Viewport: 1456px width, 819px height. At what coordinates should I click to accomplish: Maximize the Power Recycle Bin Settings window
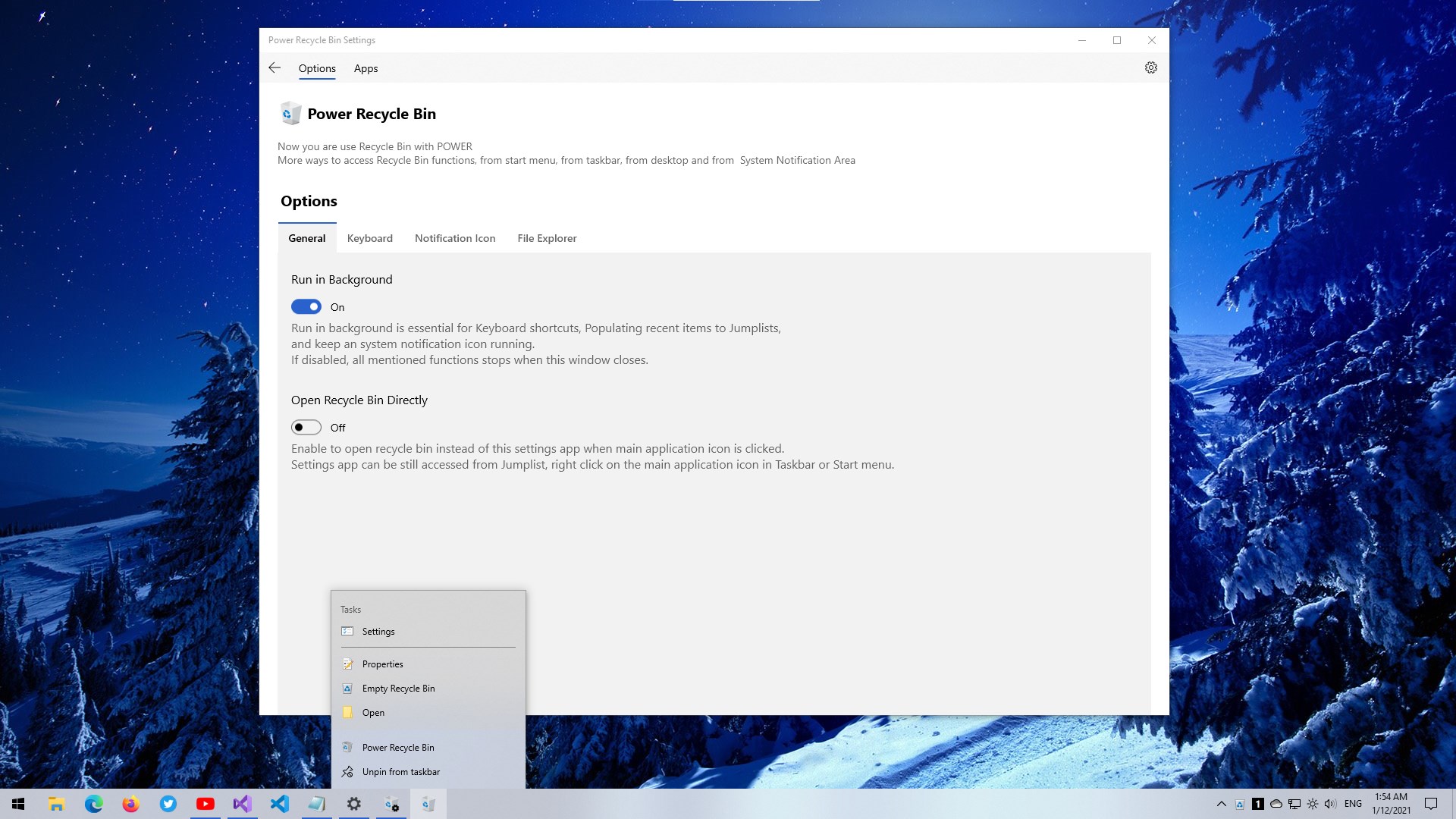[1117, 40]
